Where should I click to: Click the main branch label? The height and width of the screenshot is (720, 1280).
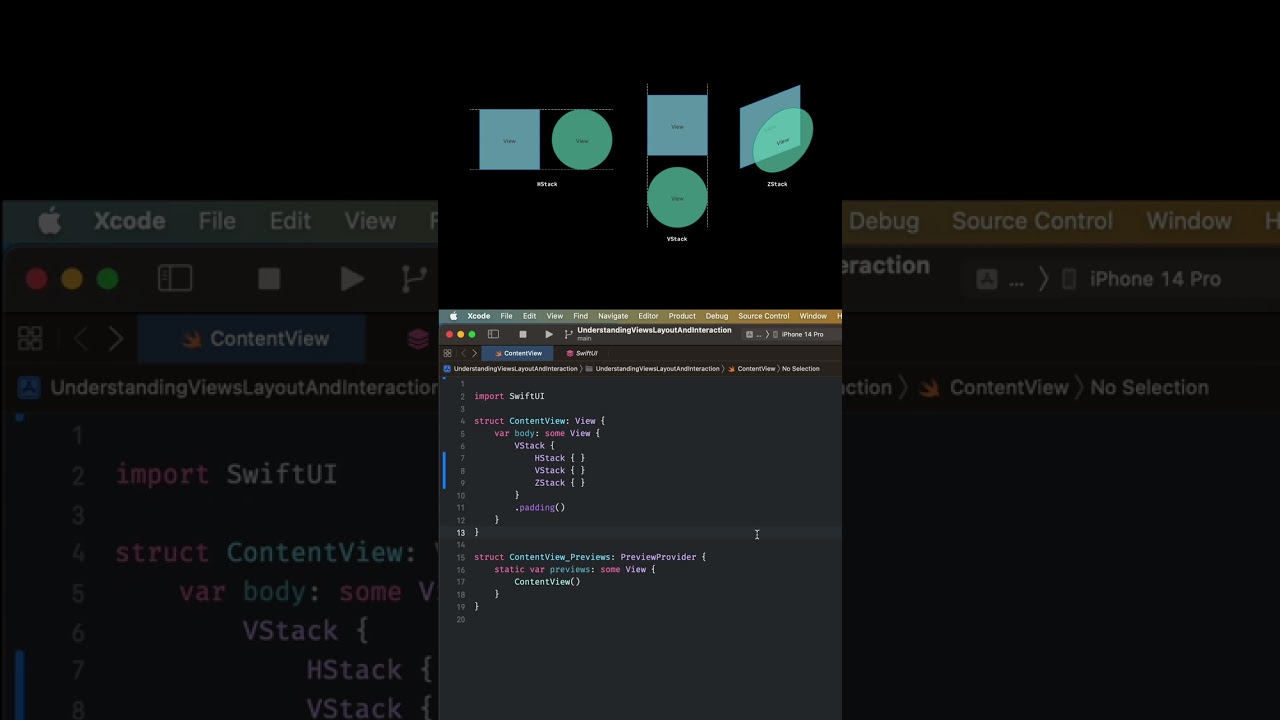coord(584,339)
